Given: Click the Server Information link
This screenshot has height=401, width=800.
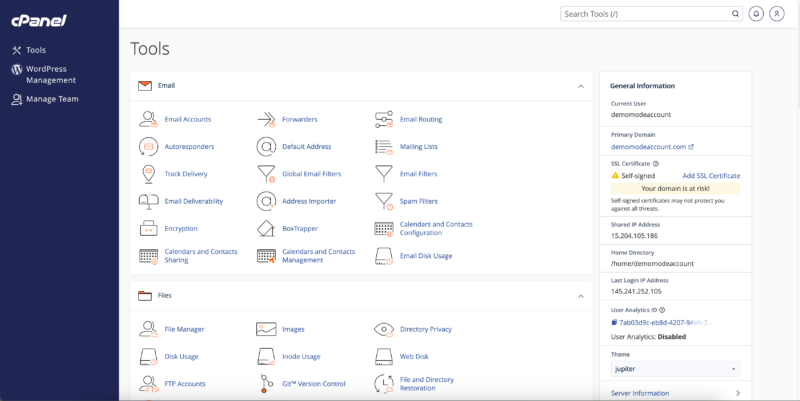Looking at the screenshot, I should 640,393.
